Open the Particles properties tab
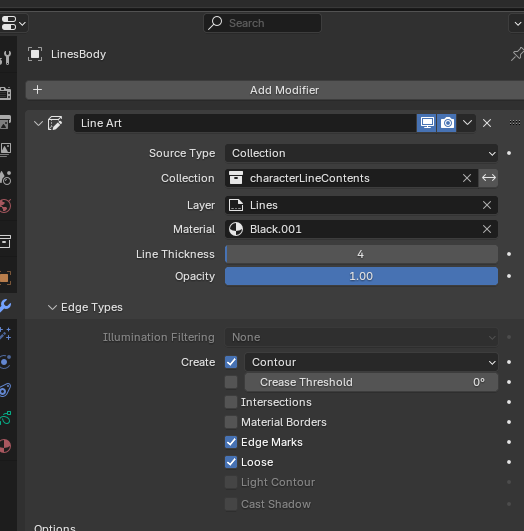 pyautogui.click(x=6, y=334)
